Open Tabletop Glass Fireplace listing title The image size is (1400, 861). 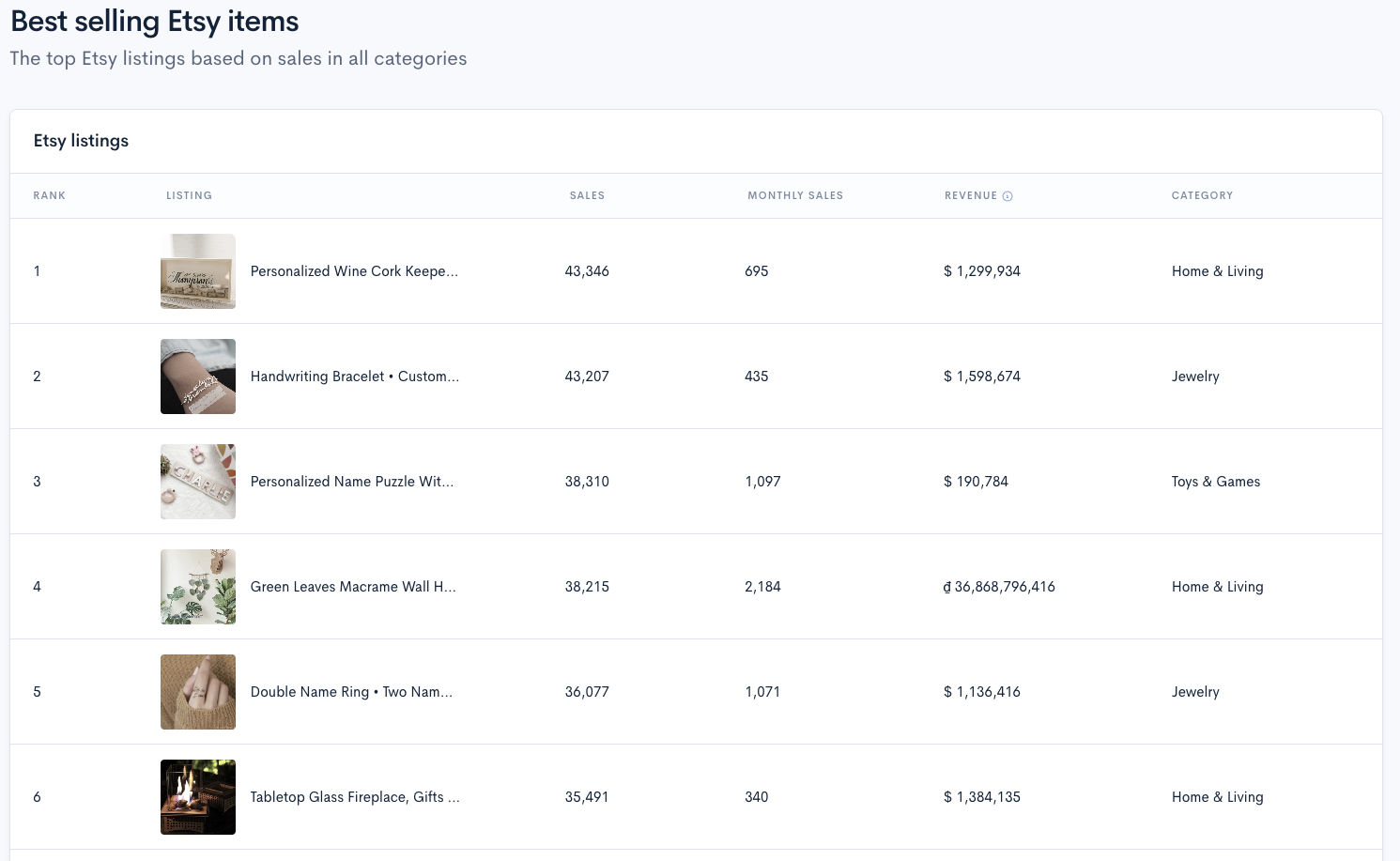click(355, 797)
